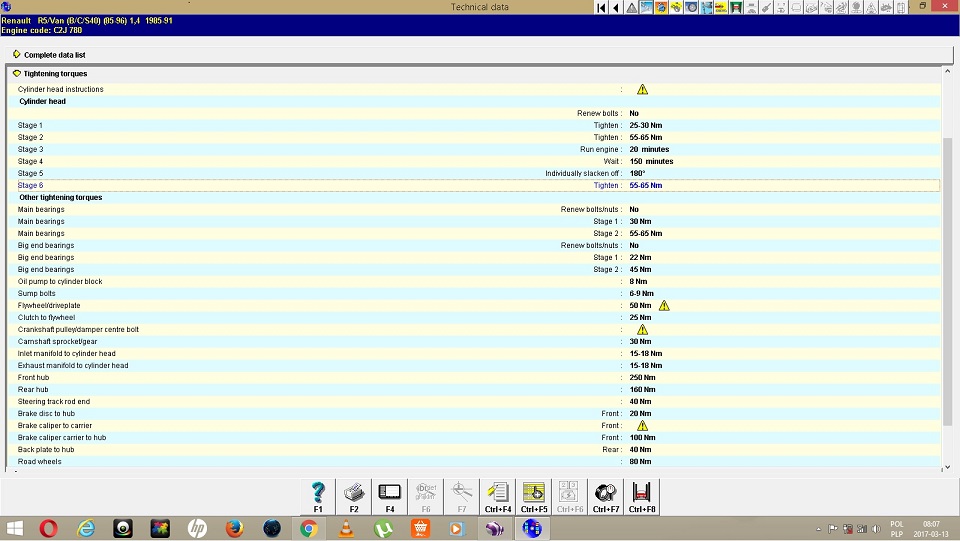Go back using the top toolbar left arrow
960x541 pixels.
point(616,8)
